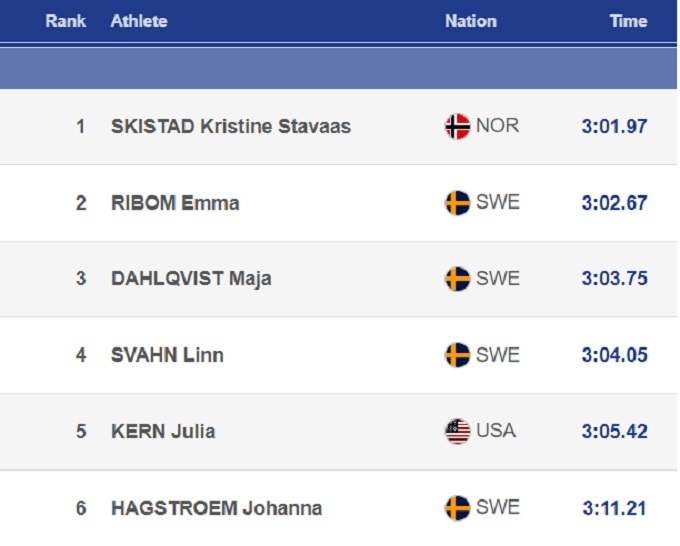
Task: Click Sweden flag icon in Hagstroem row
Action: tap(457, 507)
